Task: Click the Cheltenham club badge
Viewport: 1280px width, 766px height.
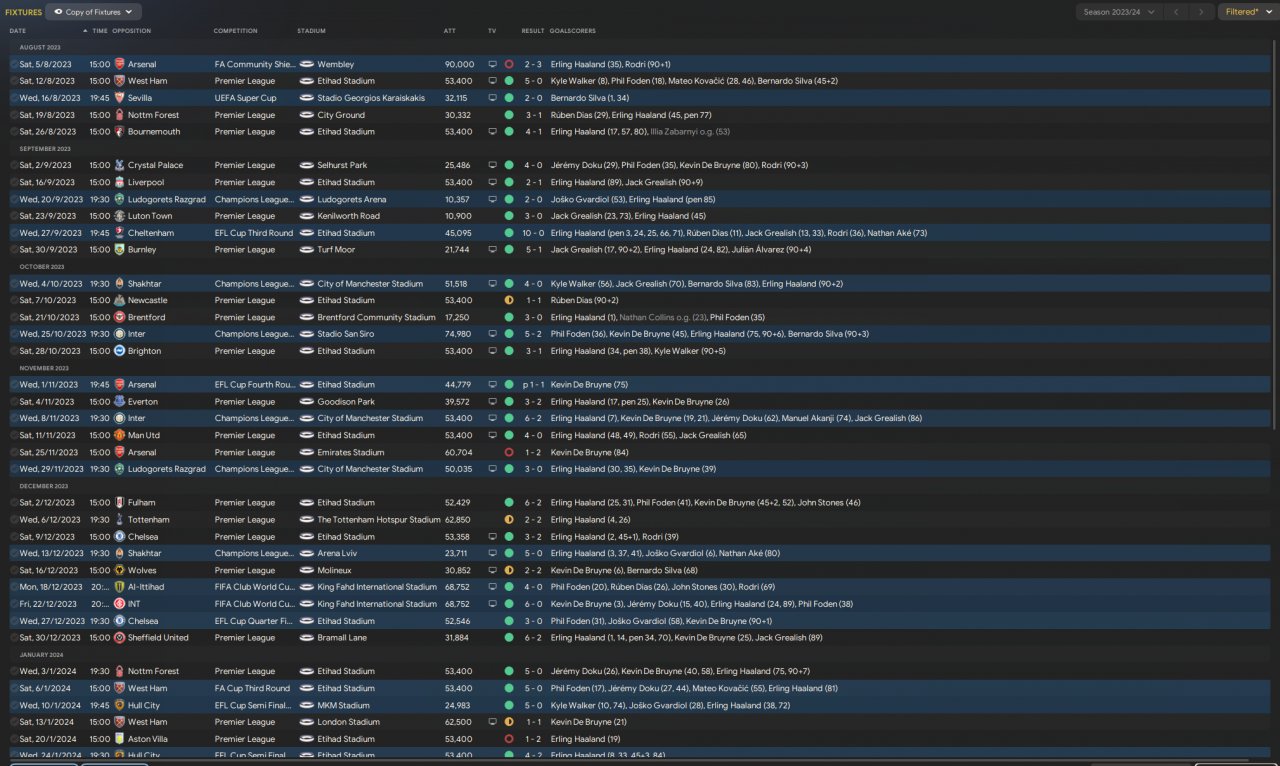Action: point(119,233)
